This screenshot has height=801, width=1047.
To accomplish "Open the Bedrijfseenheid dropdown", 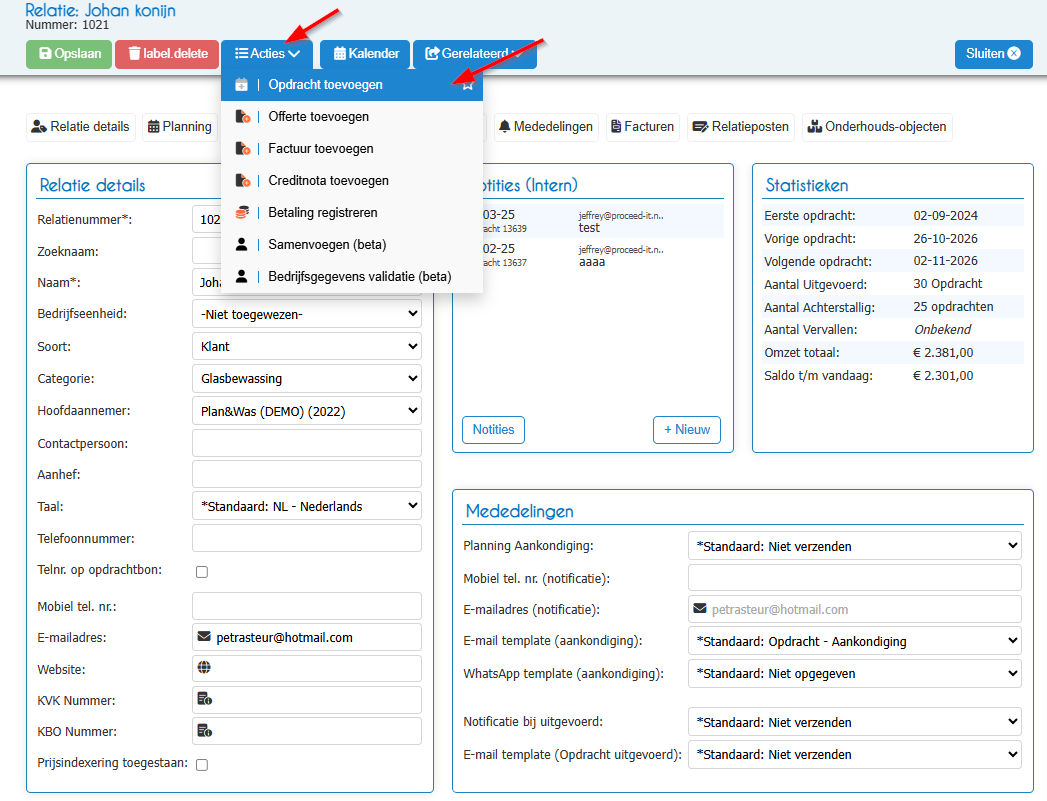I will pos(307,314).
